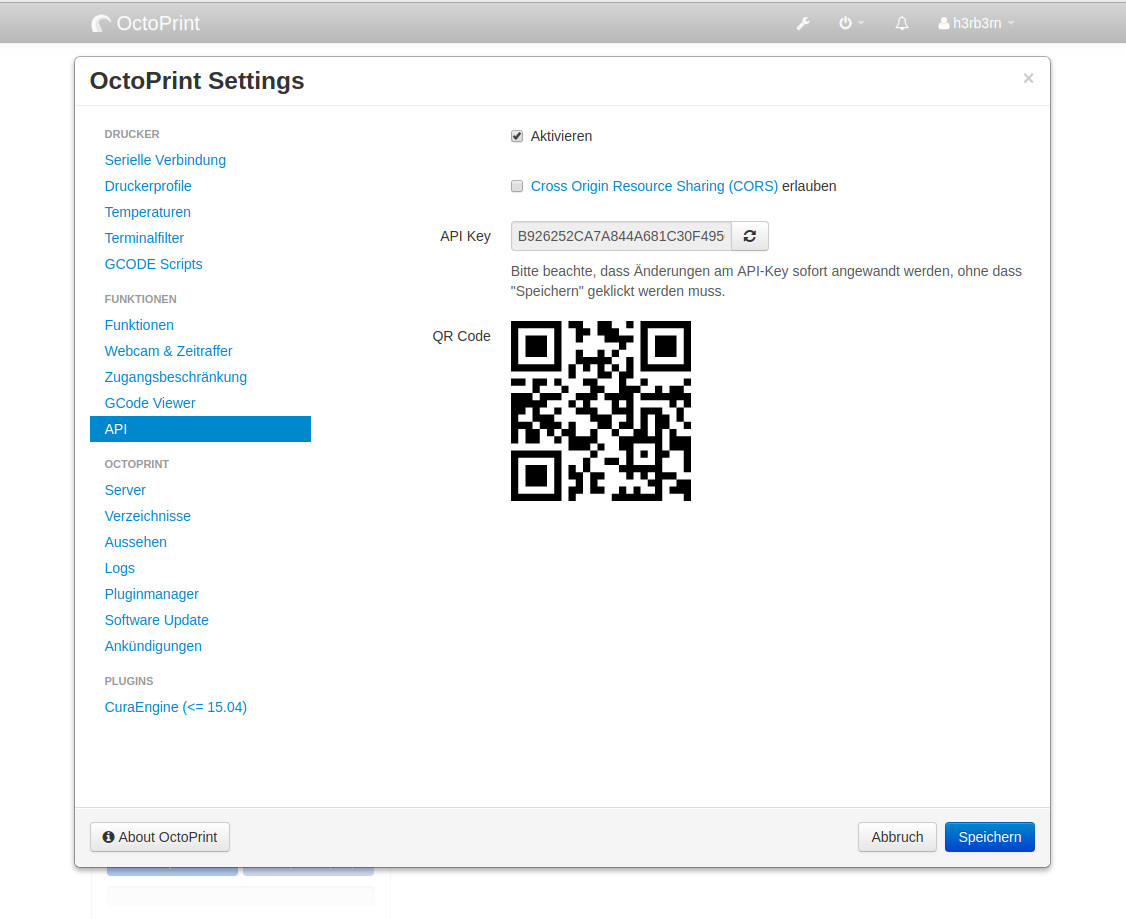This screenshot has height=919, width=1126.
Task: Open the Pluginmanager settings section
Action: pos(152,594)
